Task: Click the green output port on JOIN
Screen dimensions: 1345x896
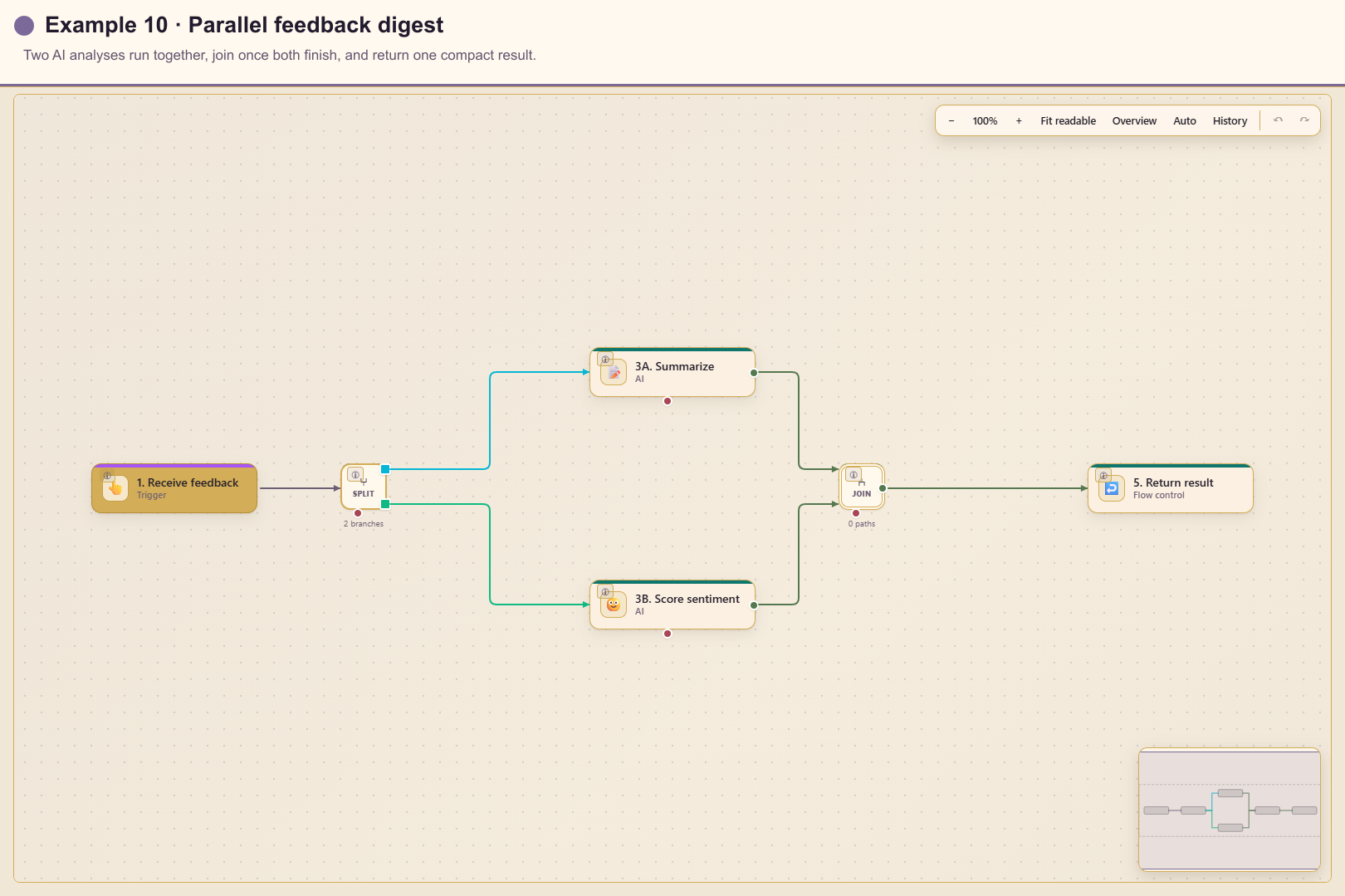Action: 883,488
